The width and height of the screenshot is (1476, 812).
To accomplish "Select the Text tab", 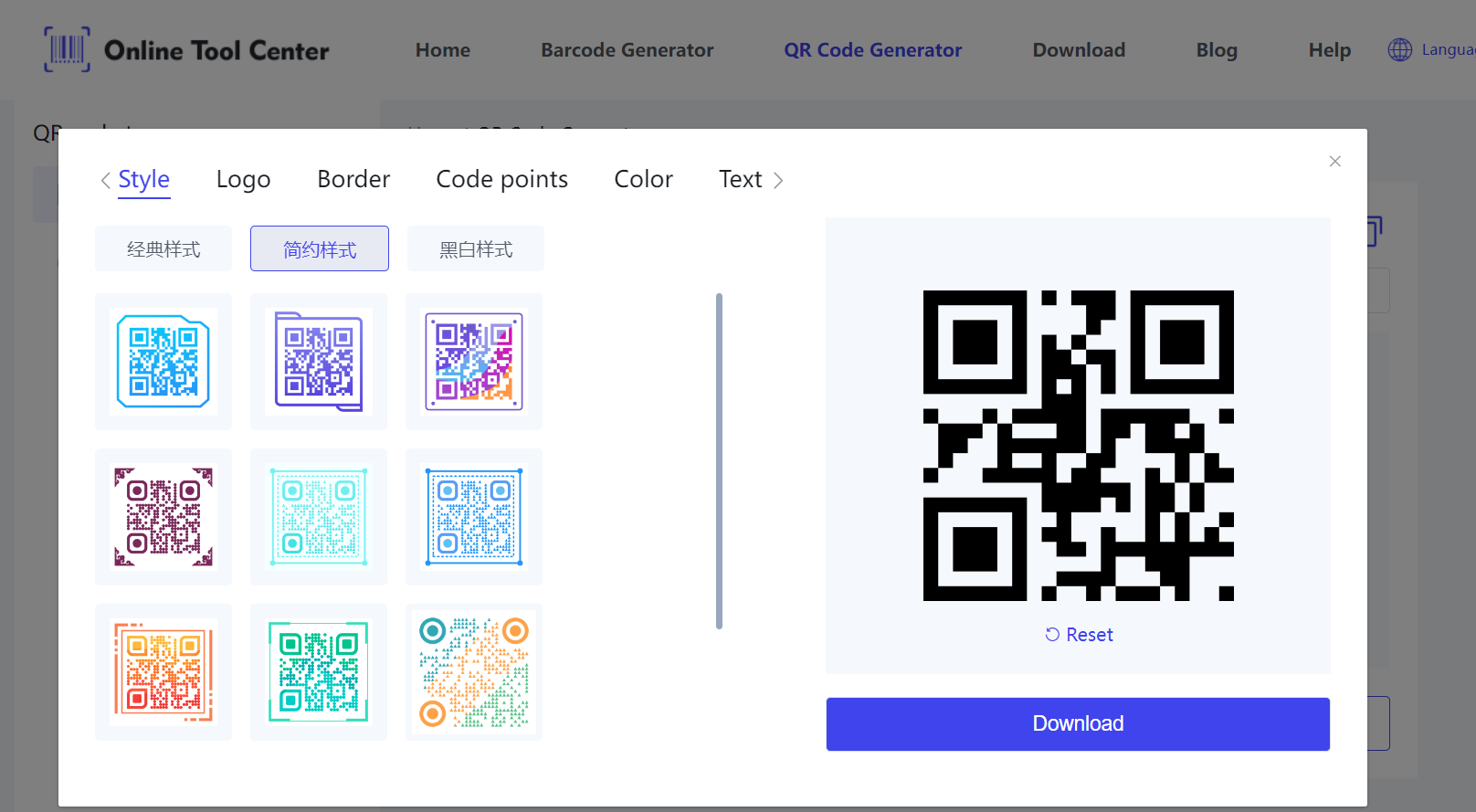I will 740,179.
